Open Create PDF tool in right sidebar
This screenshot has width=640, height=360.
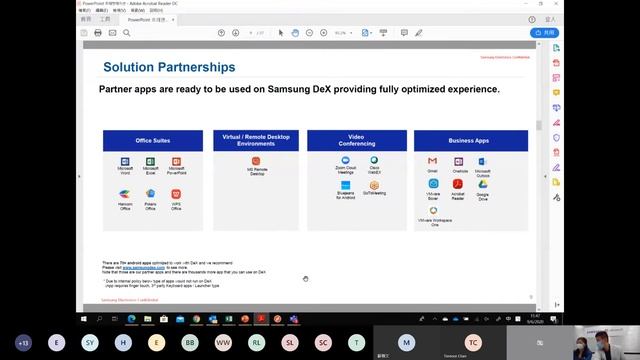click(x=556, y=63)
